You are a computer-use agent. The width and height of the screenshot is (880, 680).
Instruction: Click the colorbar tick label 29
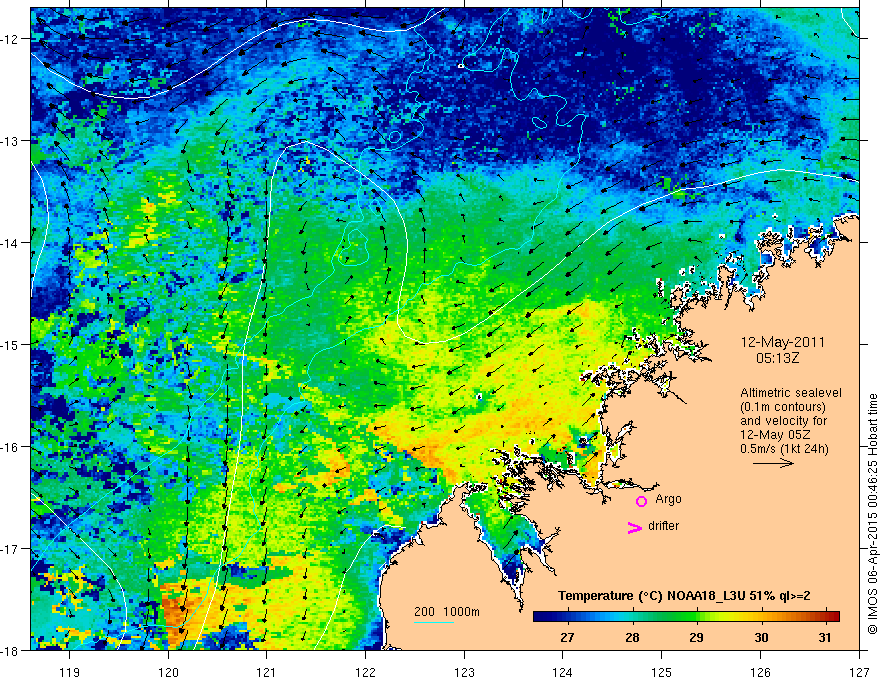[x=696, y=637]
